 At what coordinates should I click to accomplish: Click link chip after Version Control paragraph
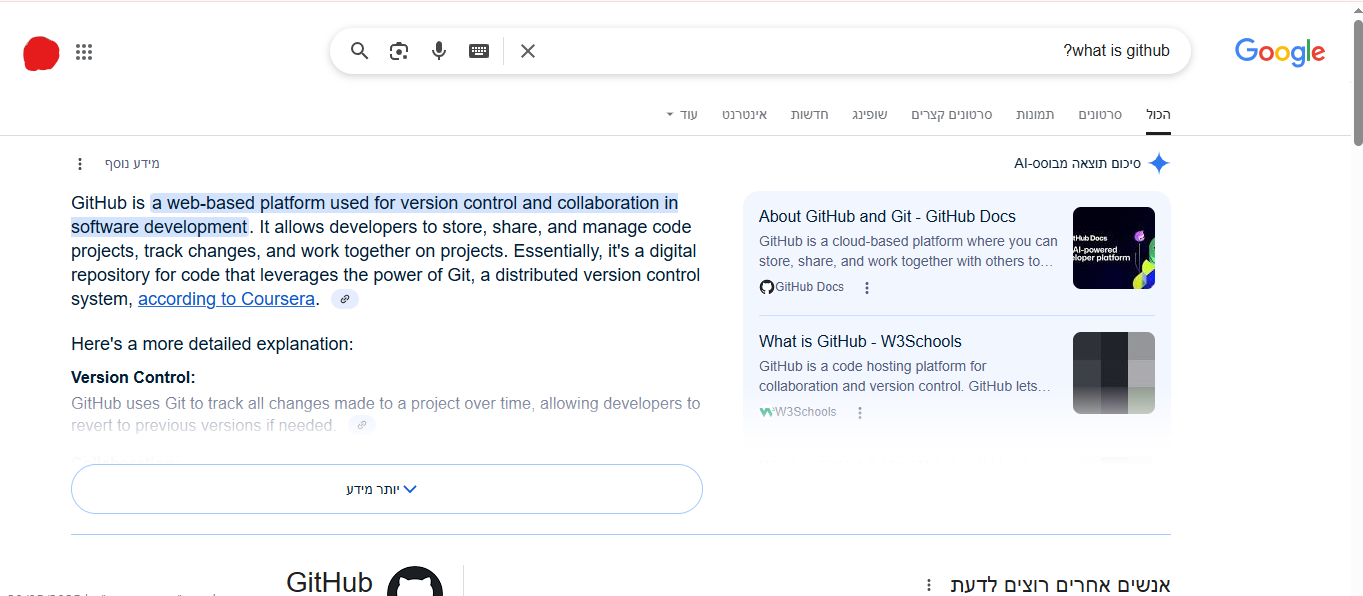tap(362, 425)
